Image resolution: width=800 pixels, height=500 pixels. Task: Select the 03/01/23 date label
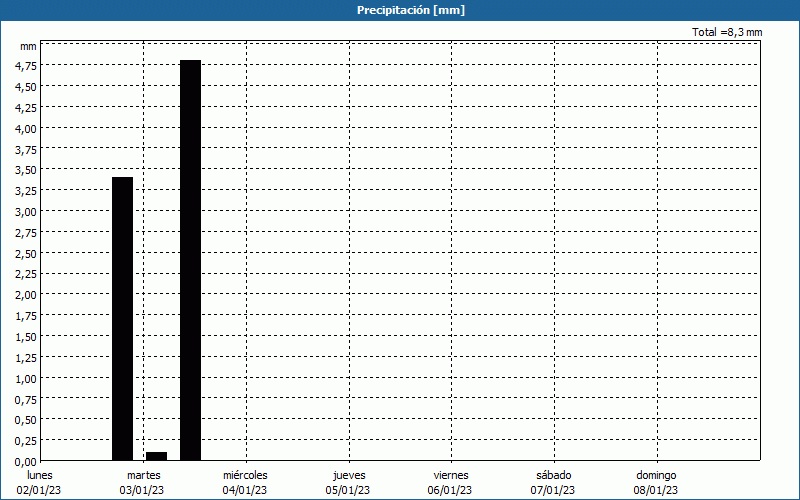tap(142, 490)
